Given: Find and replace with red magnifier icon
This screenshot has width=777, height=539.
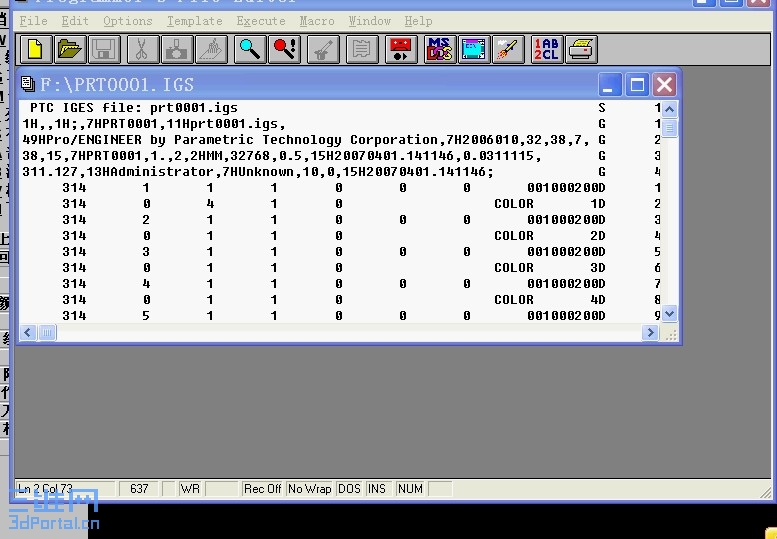Looking at the screenshot, I should [284, 50].
